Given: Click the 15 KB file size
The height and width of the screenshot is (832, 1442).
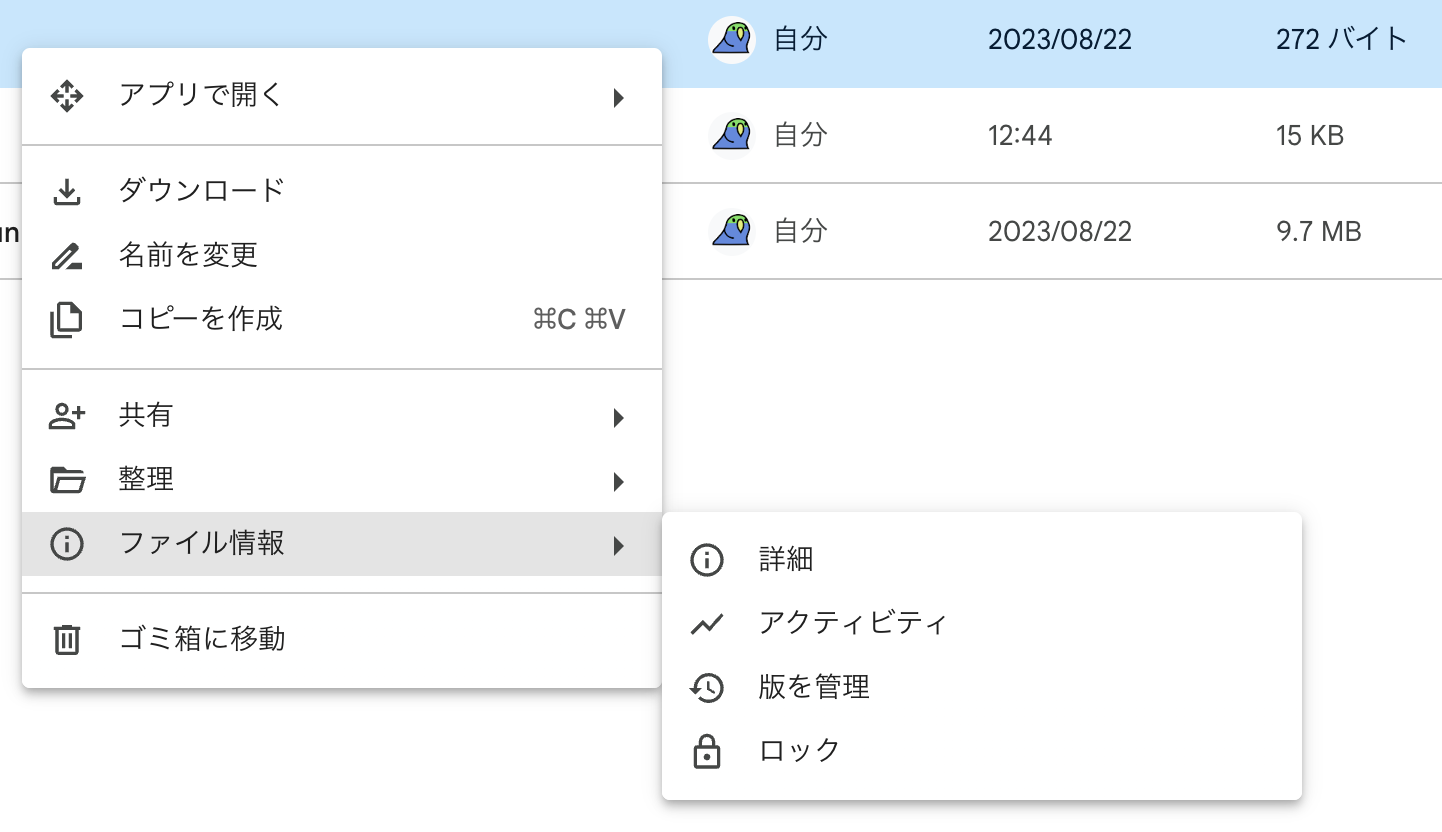Looking at the screenshot, I should (1310, 136).
